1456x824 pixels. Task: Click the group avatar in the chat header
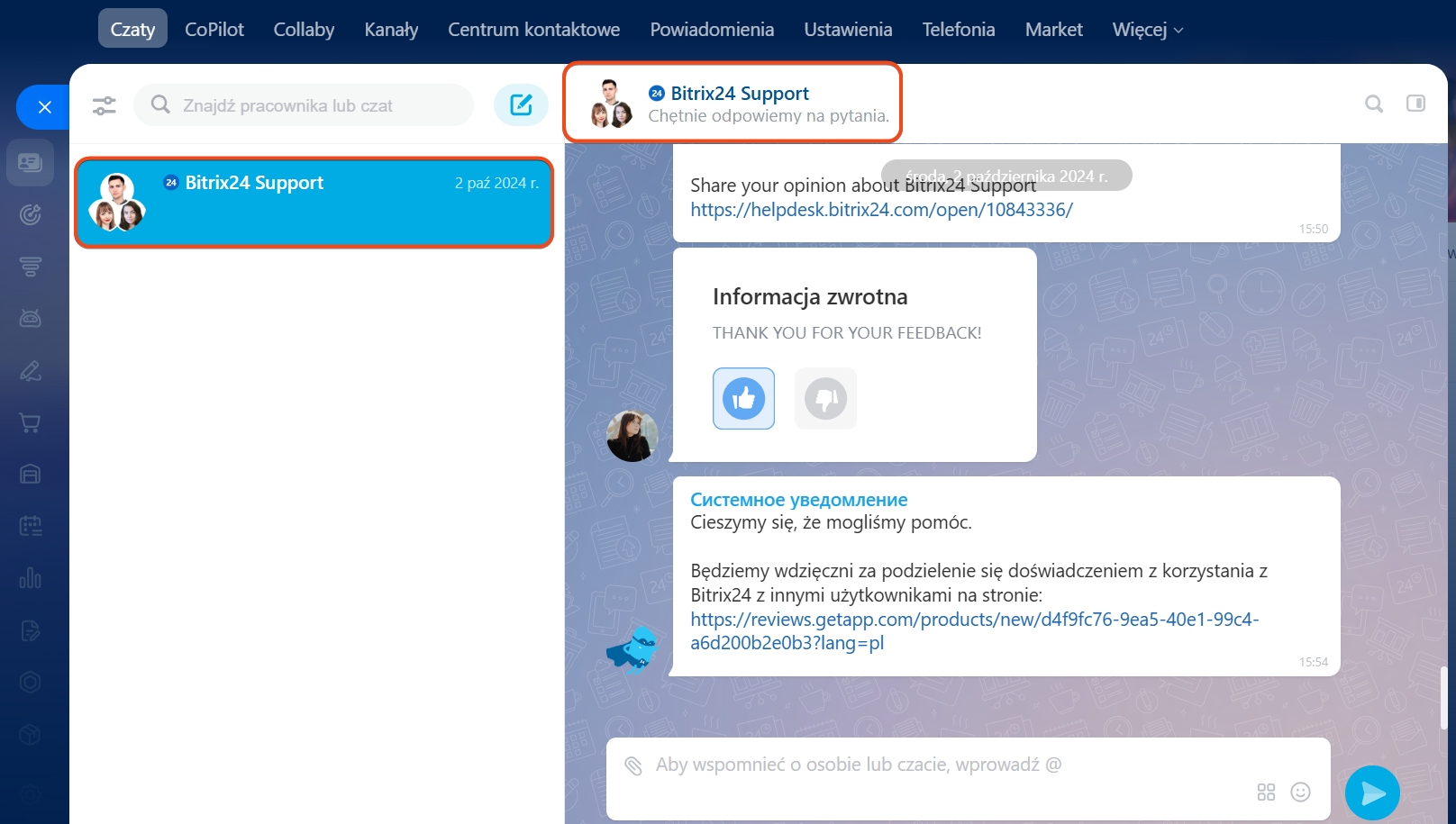pos(611,104)
